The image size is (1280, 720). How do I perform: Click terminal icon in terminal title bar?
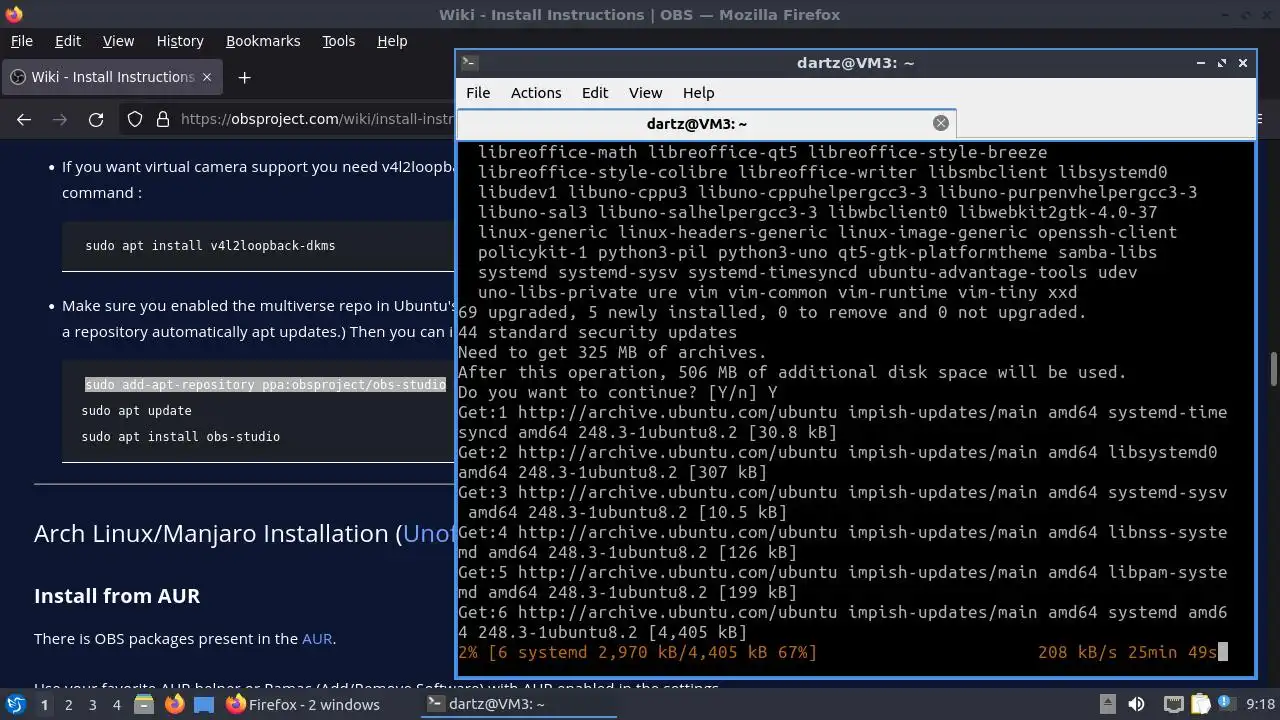click(469, 62)
